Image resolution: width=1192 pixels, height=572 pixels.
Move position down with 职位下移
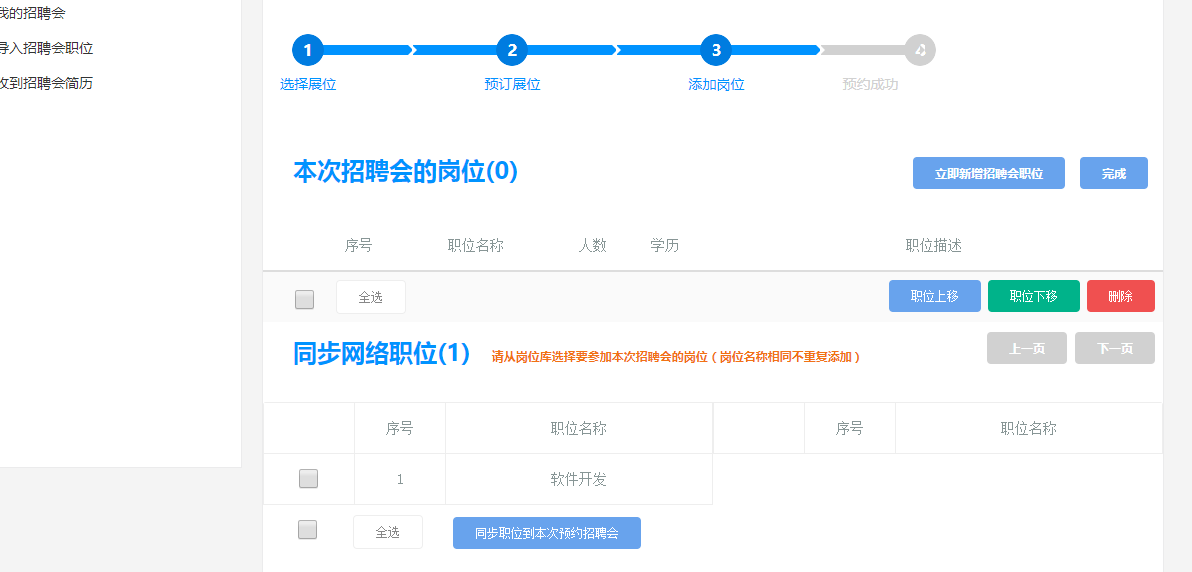point(1033,296)
